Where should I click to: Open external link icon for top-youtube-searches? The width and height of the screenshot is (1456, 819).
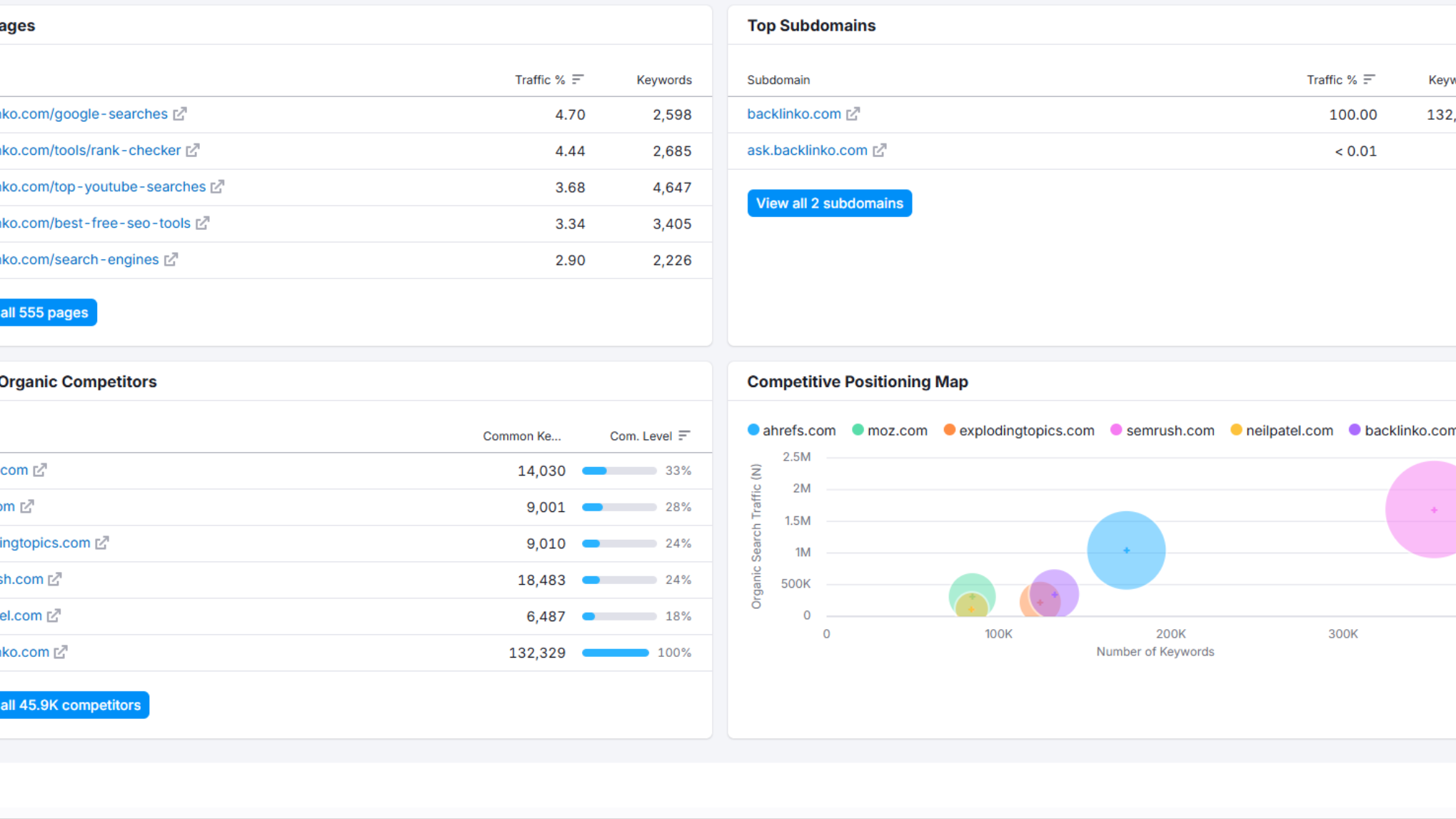click(218, 187)
